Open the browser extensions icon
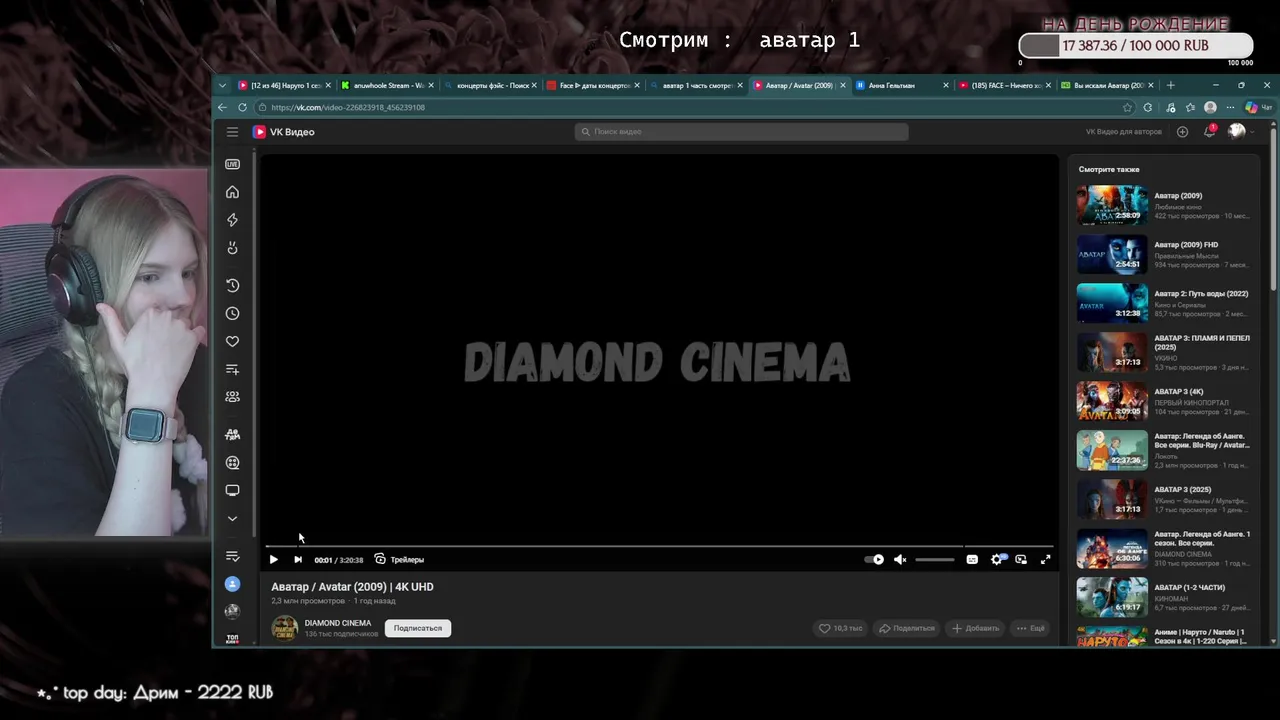The image size is (1280, 720). (1148, 107)
